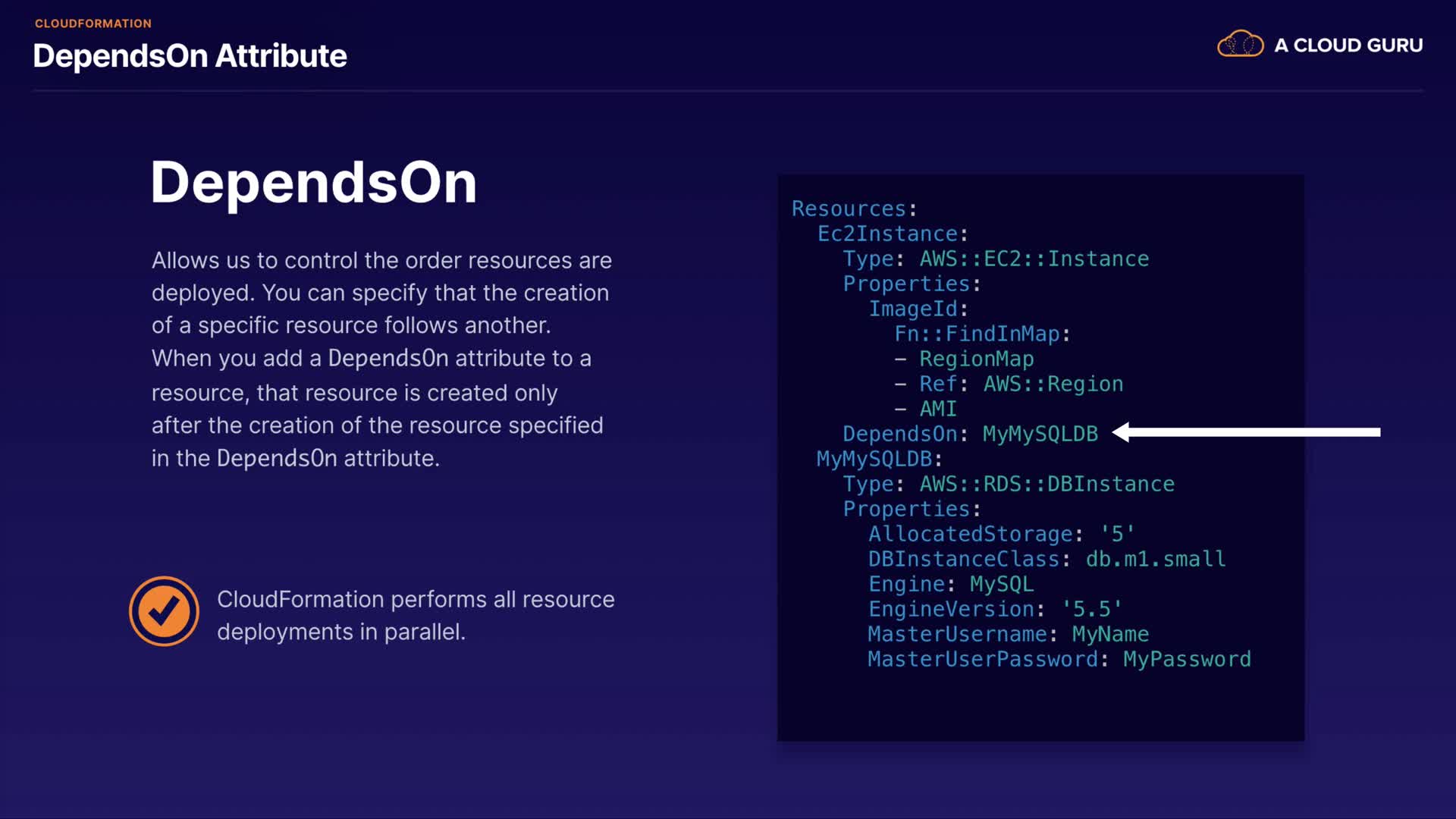Click the EngineVersion '5.5' line

coord(994,609)
